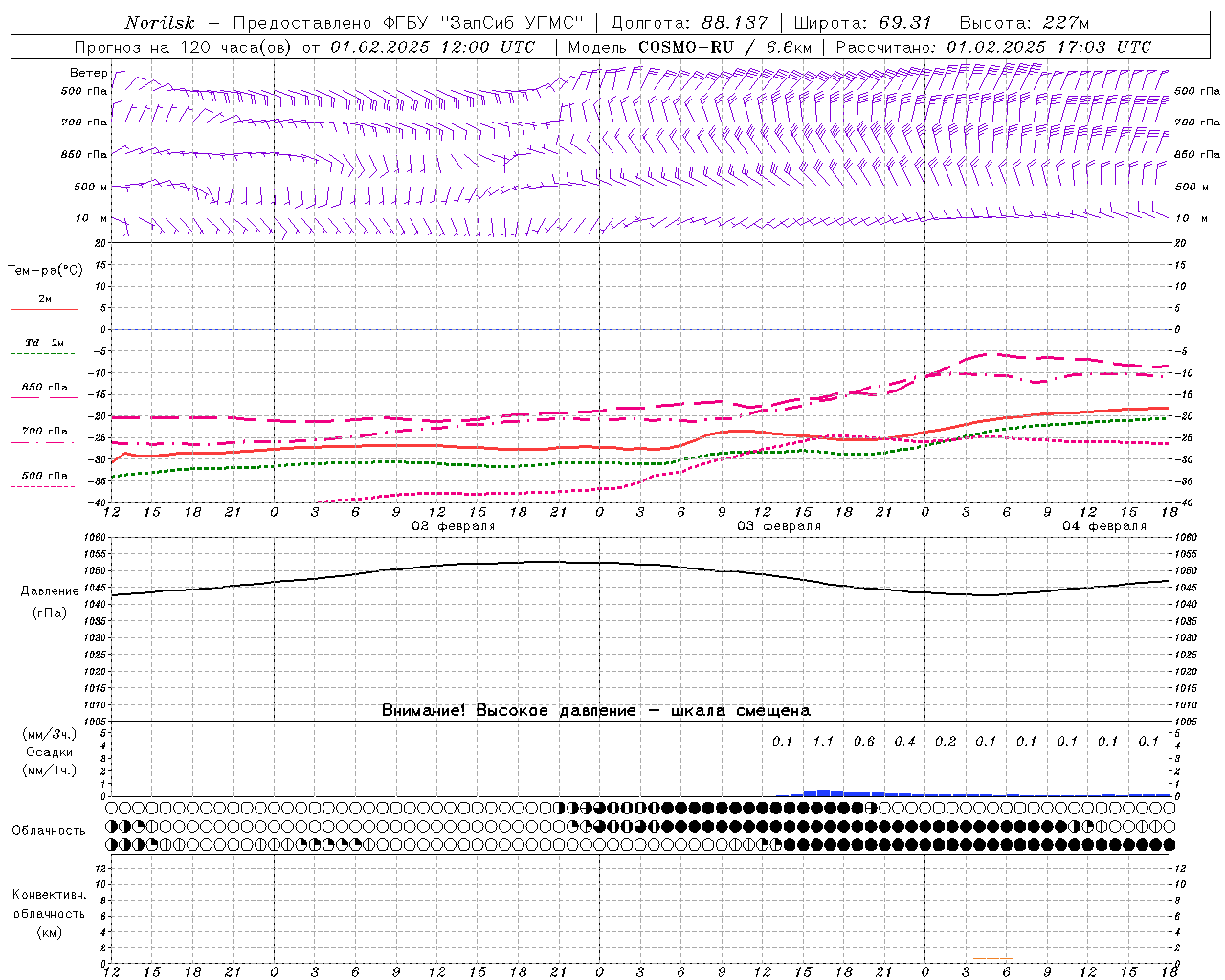Click the tallest blue precipitation bar
The height and width of the screenshot is (980, 1225).
coord(823,793)
